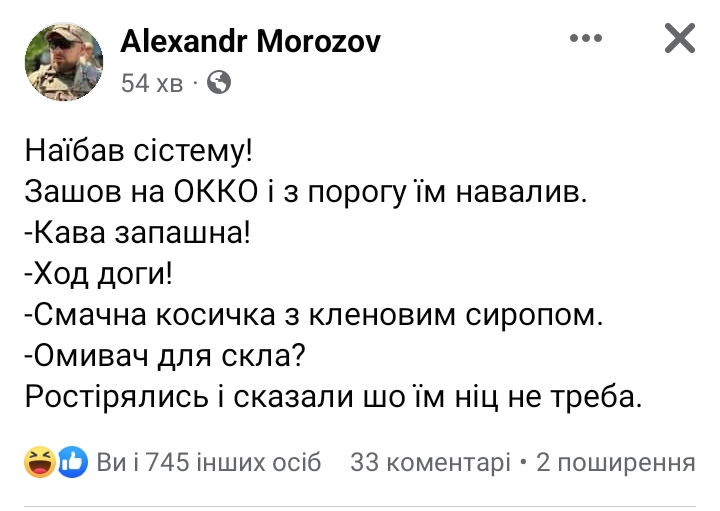This screenshot has width=720, height=511.
Task: Hide the post with the X button
Action: pyautogui.click(x=680, y=39)
